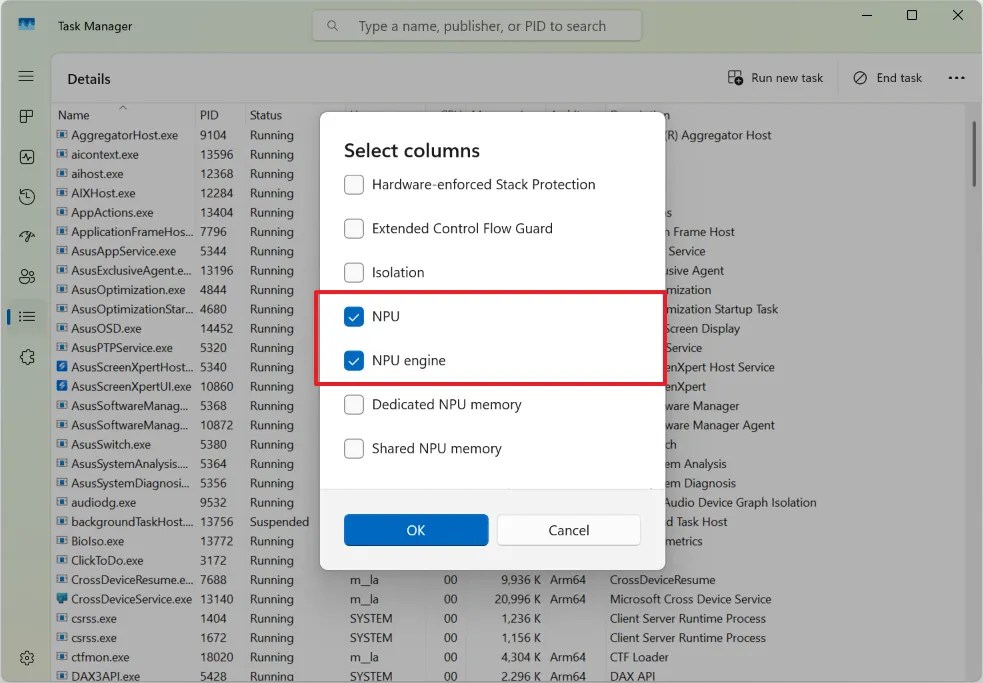983x683 pixels.
Task: Open the Processes page icon
Action: coord(26,116)
